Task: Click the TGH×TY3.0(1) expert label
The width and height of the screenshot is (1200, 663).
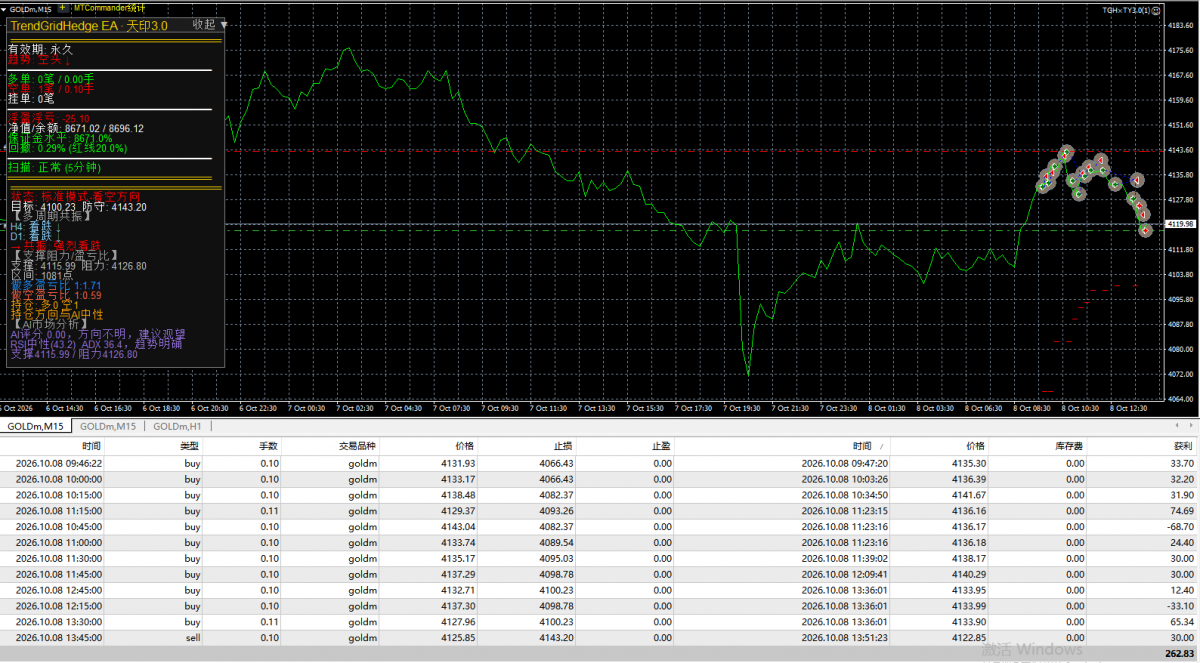Action: [x=1128, y=10]
